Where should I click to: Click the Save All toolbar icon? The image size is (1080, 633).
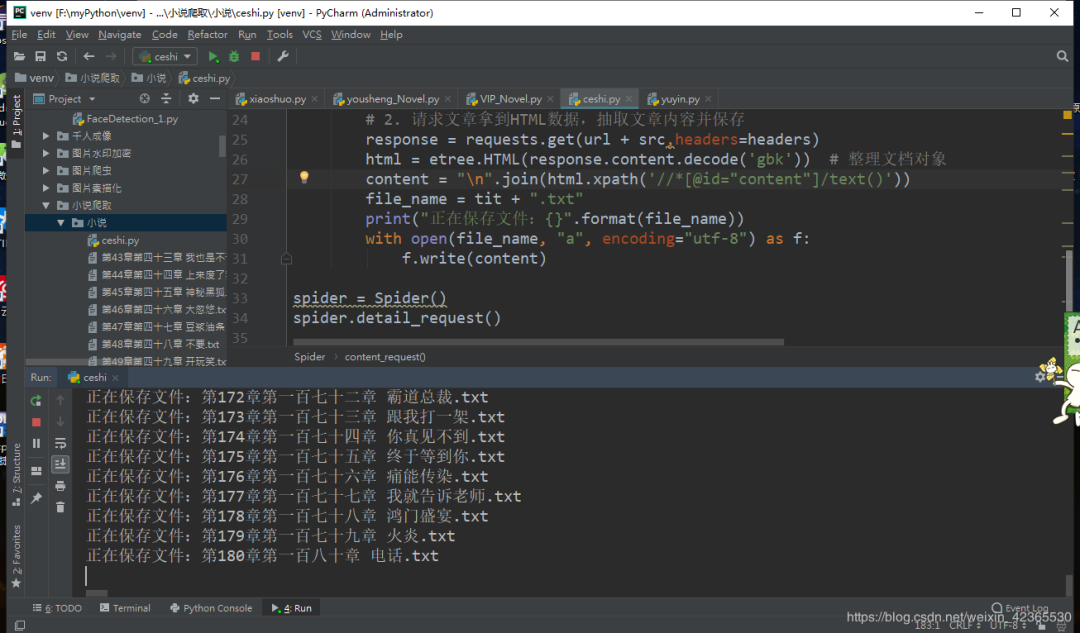click(x=41, y=56)
